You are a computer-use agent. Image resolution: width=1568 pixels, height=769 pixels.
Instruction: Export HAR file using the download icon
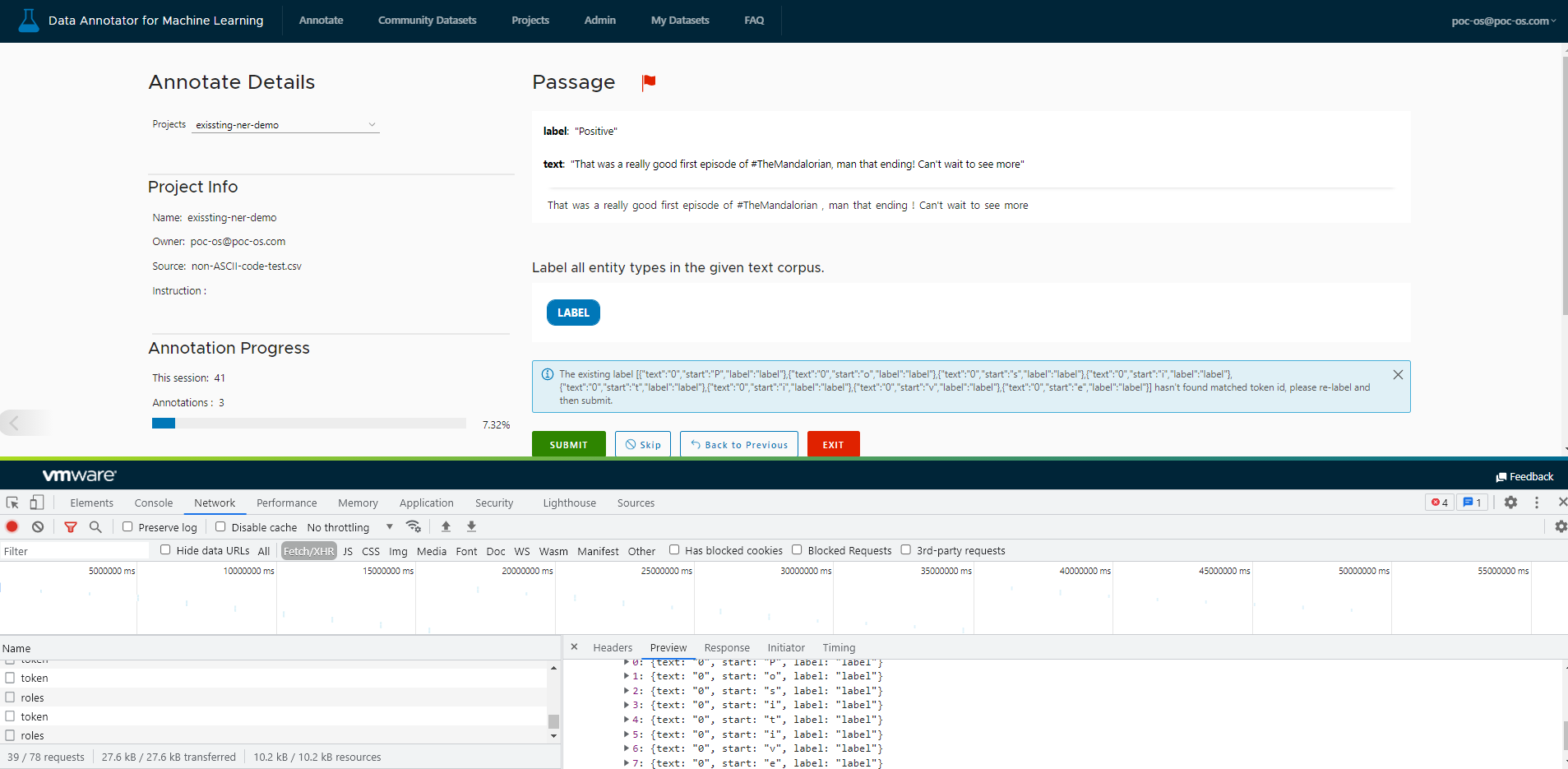[x=470, y=526]
